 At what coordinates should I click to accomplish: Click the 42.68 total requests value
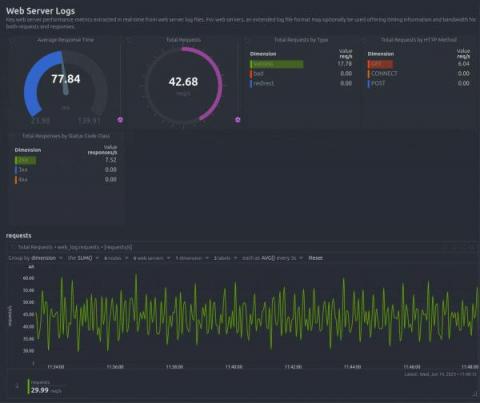tap(183, 82)
